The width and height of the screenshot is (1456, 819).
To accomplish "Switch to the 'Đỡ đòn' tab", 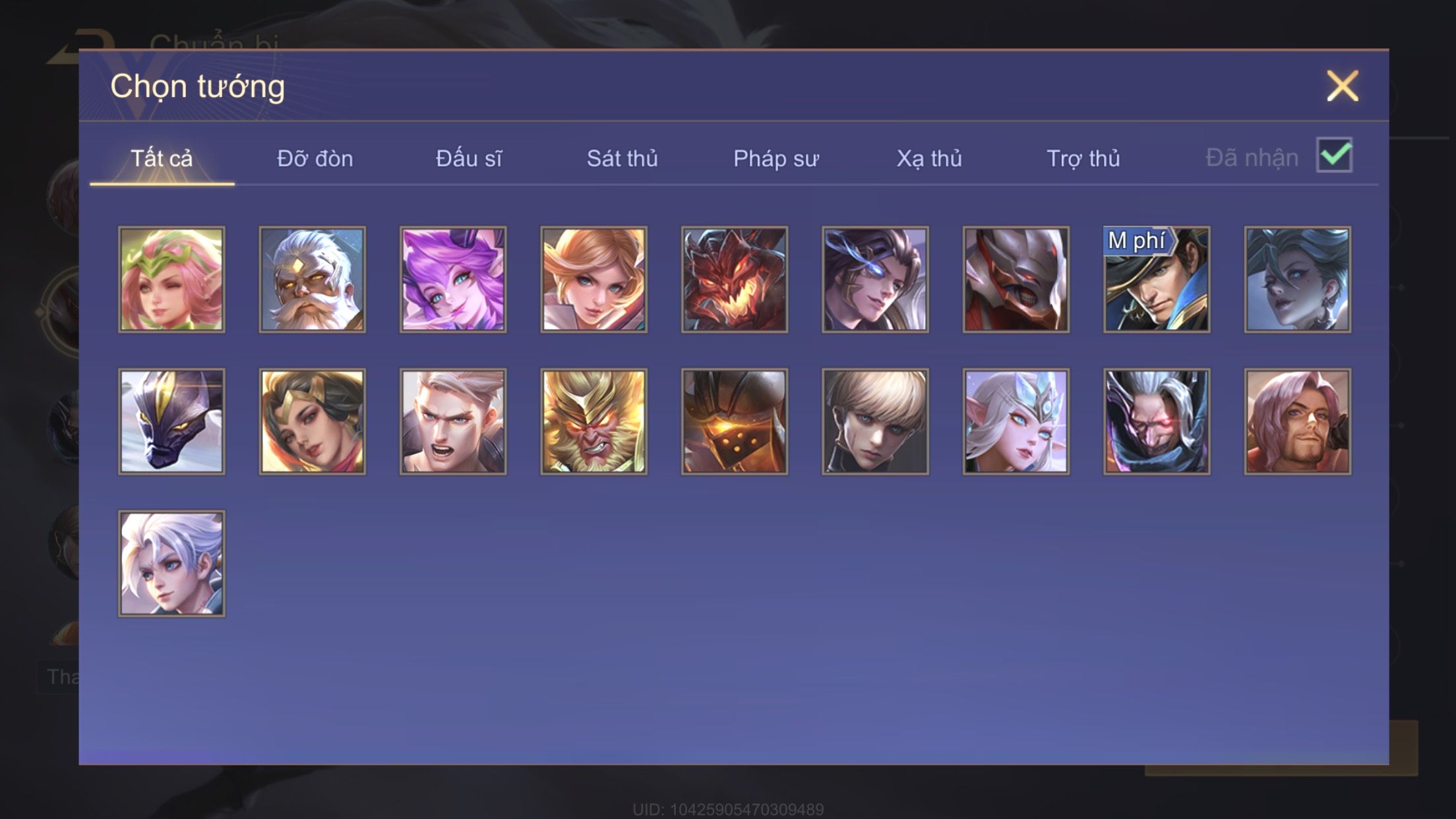I will (x=315, y=159).
